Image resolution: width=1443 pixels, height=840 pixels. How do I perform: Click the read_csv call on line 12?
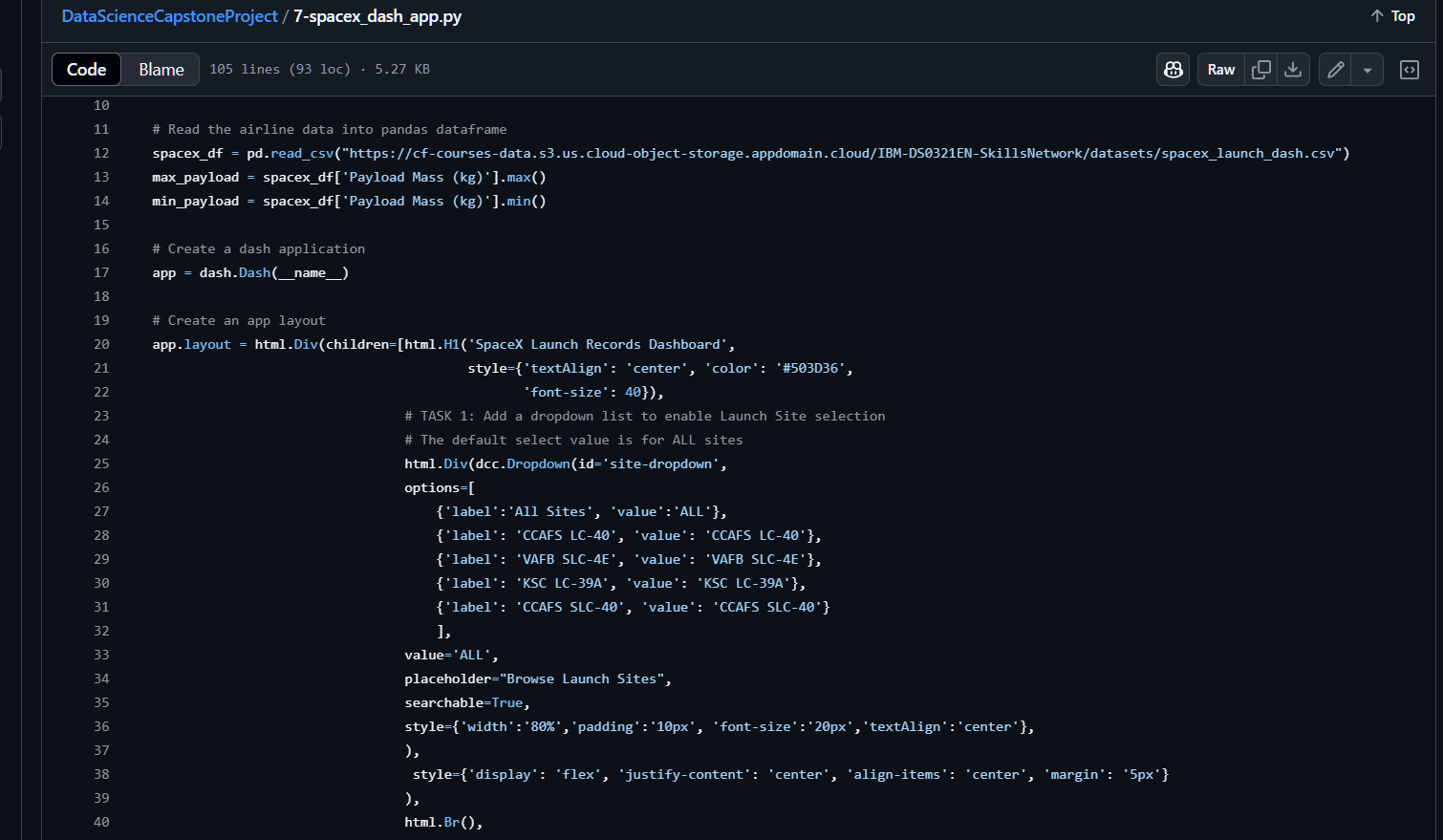click(302, 153)
